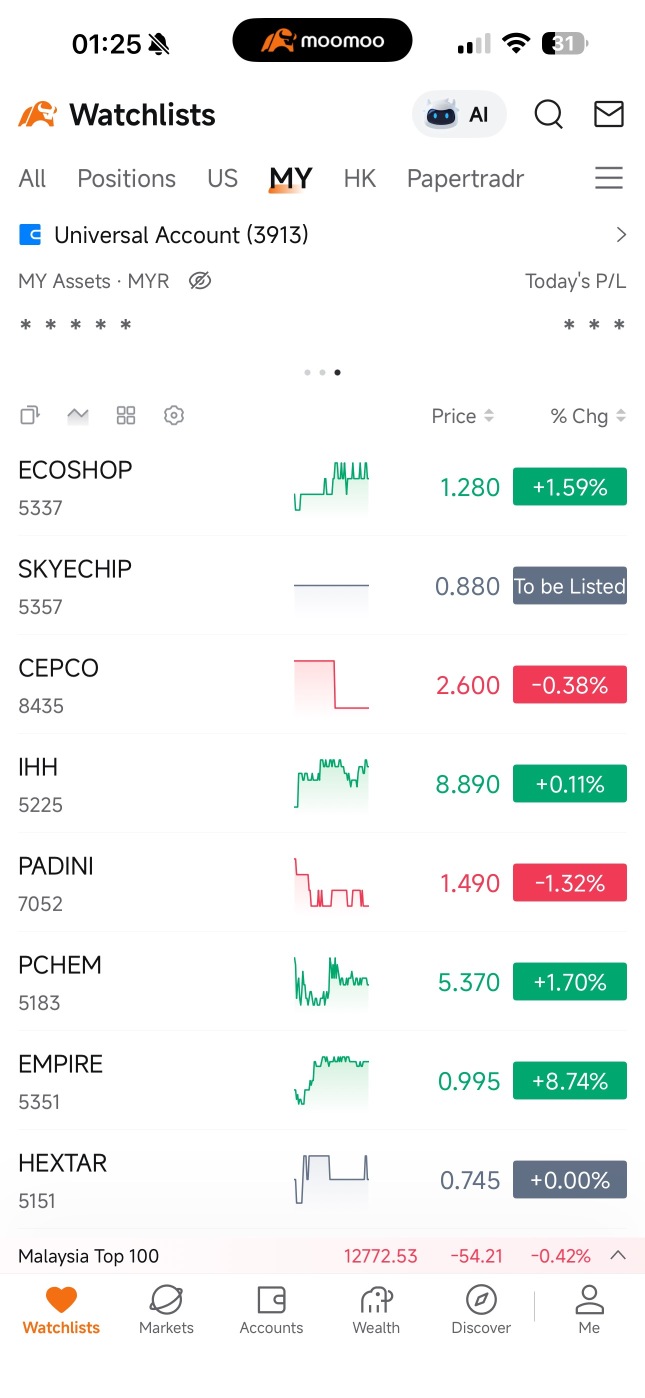Open the watchlist tabs hamburger menu
This screenshot has width=645, height=1398.
[x=609, y=178]
